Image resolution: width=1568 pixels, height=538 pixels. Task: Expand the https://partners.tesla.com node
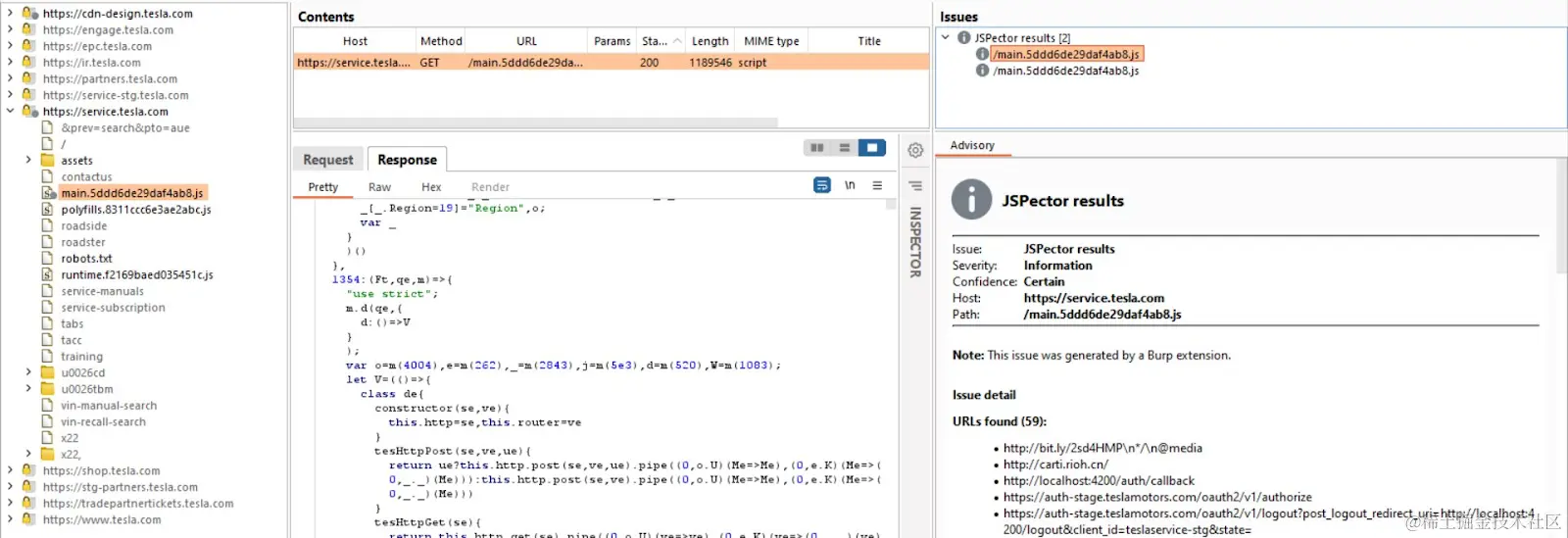(x=10, y=79)
